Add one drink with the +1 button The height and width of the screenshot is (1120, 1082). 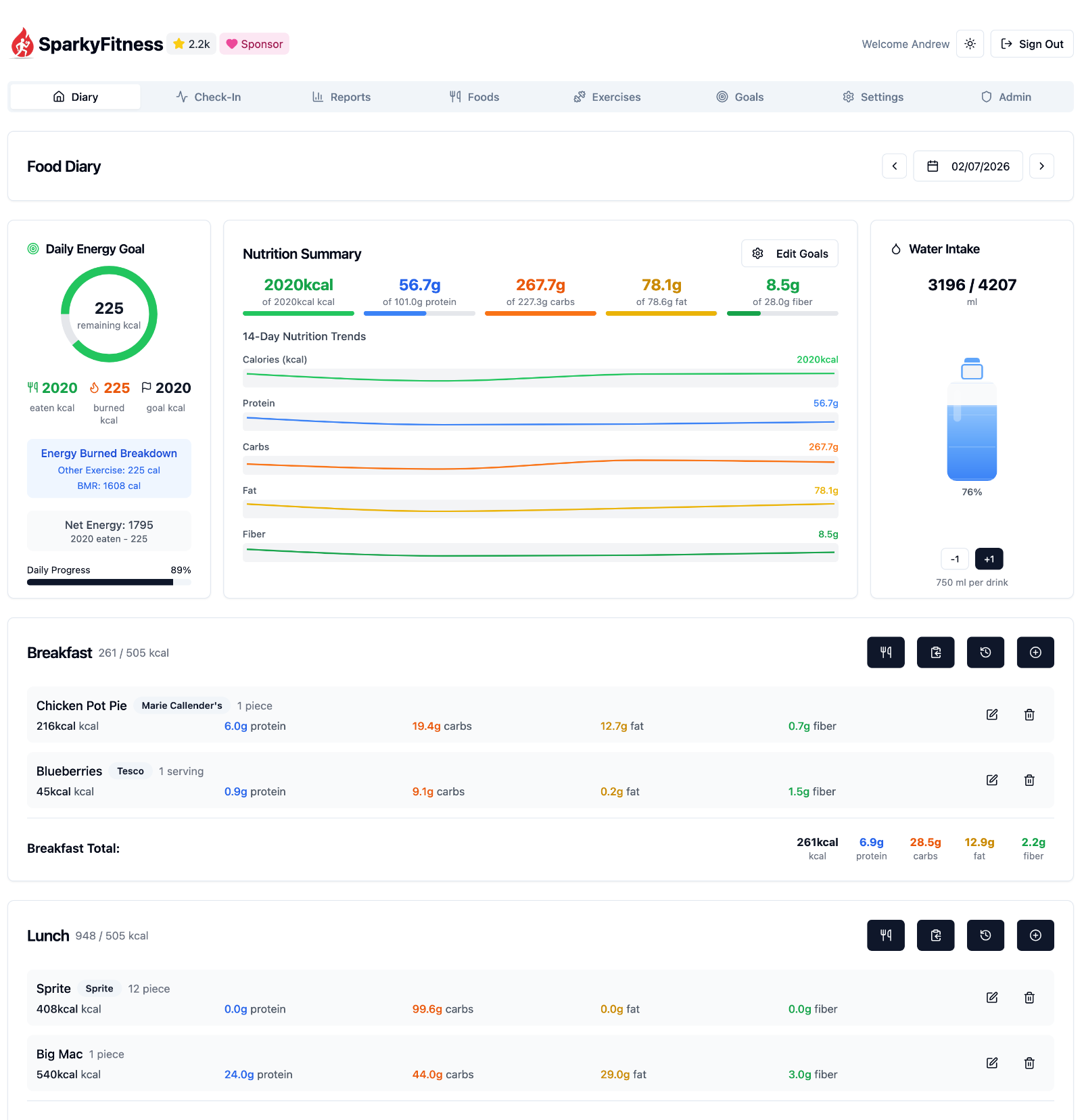click(989, 559)
